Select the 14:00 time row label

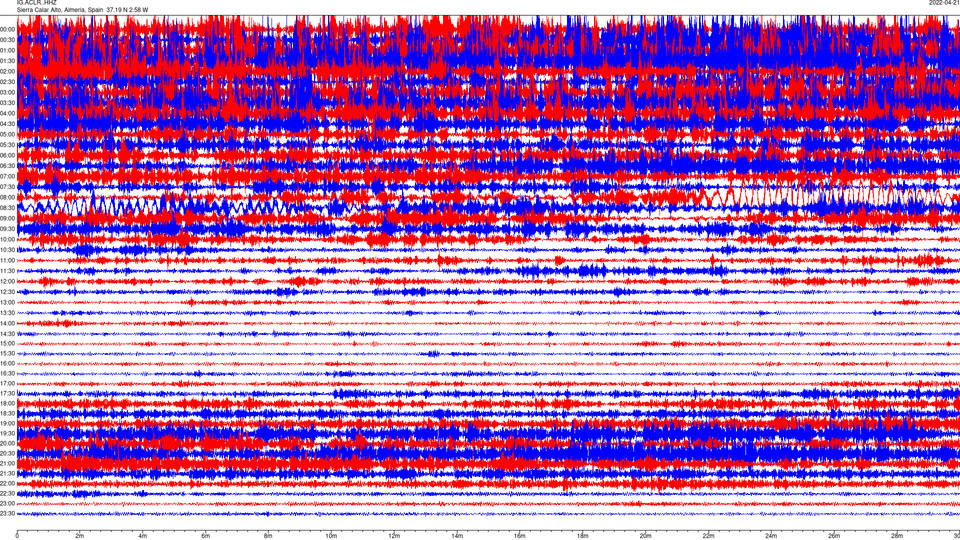coord(7,323)
